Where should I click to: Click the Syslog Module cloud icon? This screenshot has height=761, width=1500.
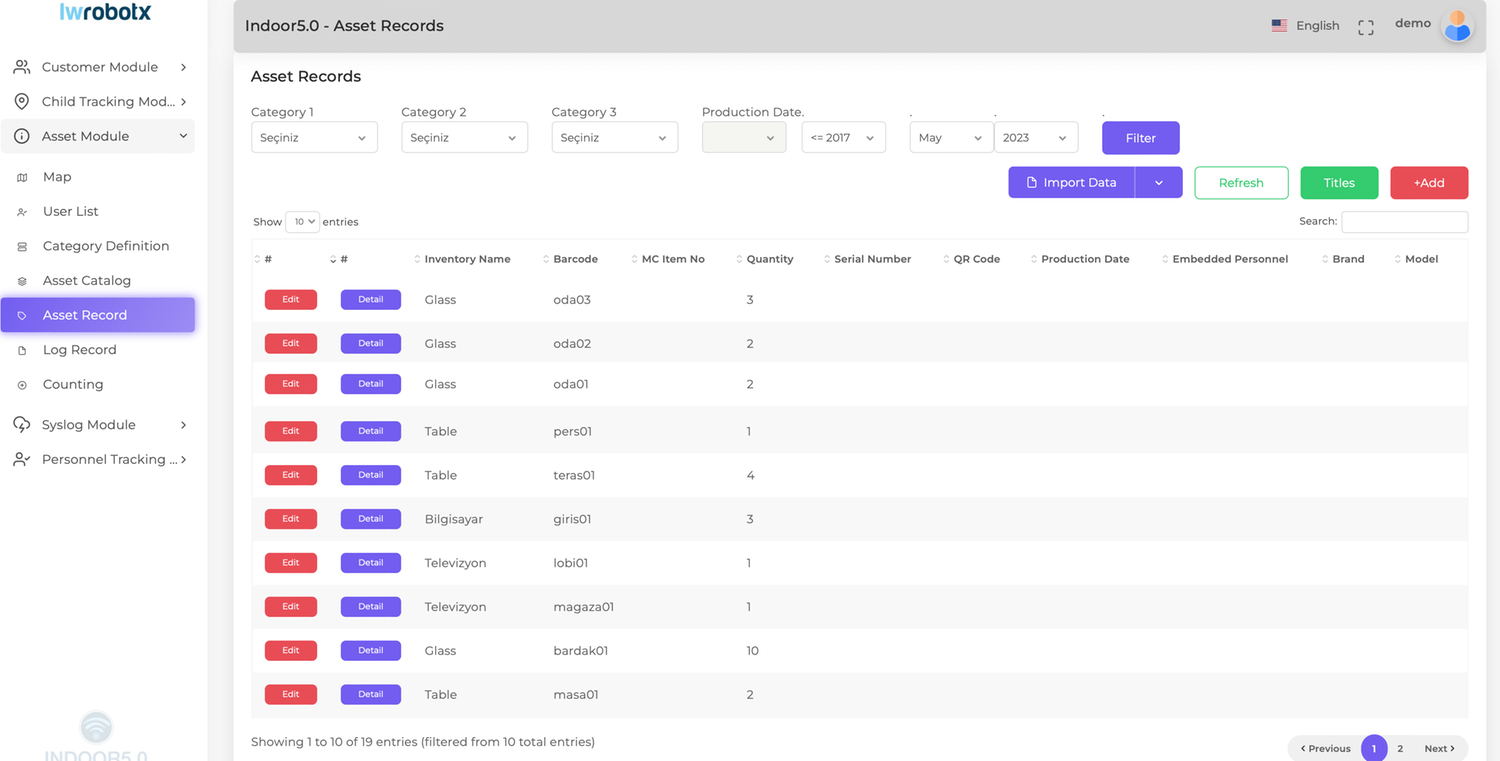(21, 425)
